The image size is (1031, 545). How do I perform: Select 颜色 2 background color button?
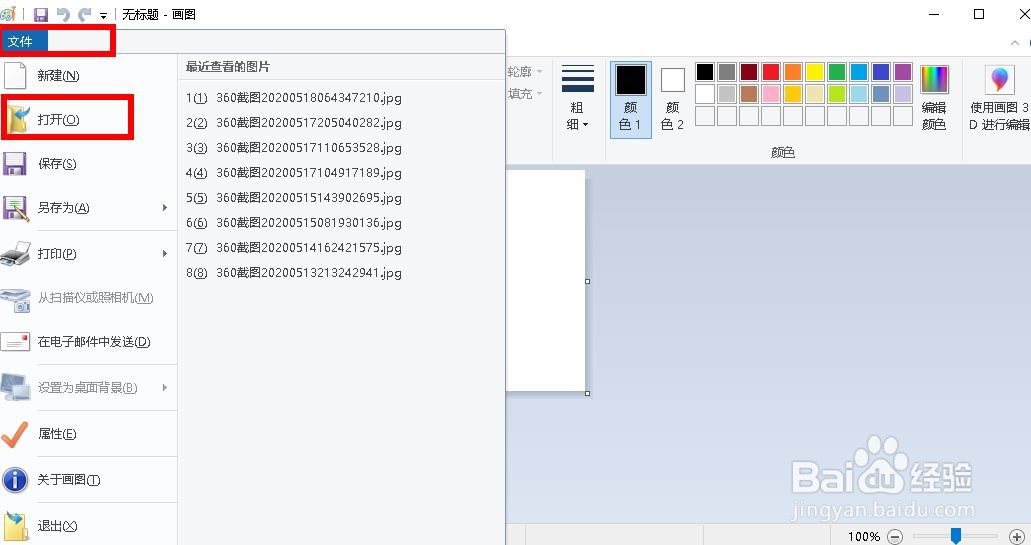point(672,99)
